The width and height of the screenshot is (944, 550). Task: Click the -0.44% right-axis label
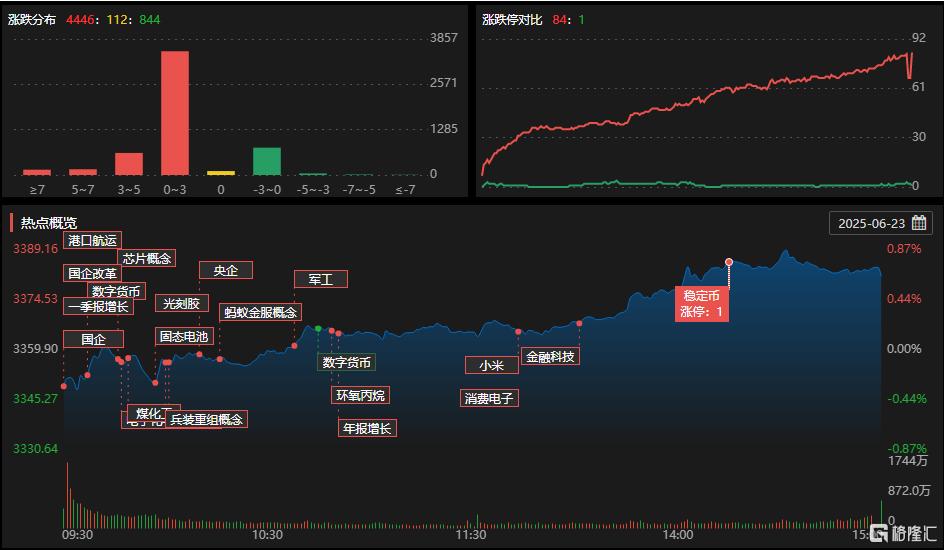[x=907, y=398]
